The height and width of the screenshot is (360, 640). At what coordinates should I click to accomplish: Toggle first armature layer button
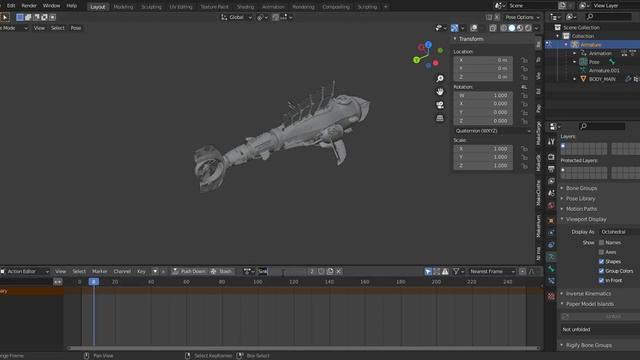563,146
